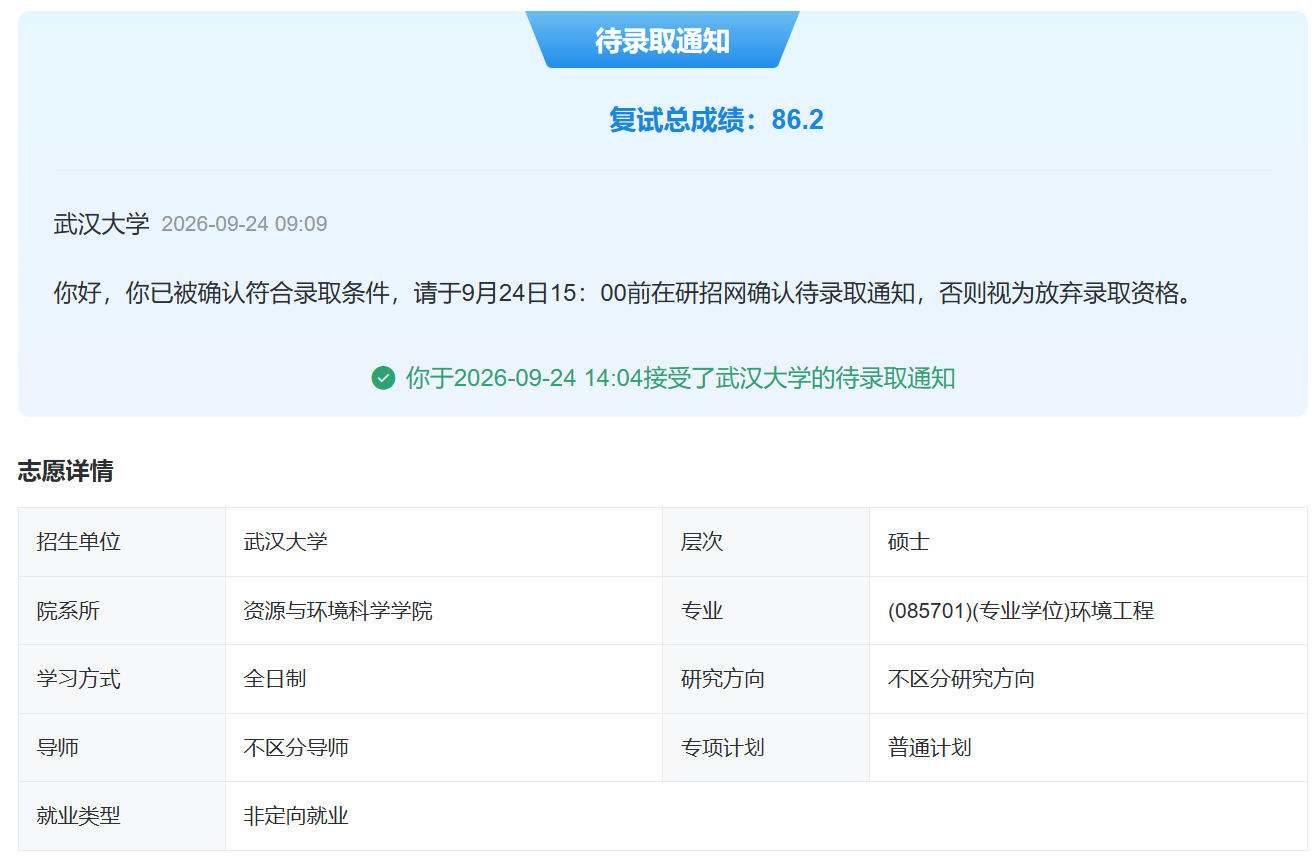
Task: Click the 待录取通知 banner header
Action: [662, 40]
